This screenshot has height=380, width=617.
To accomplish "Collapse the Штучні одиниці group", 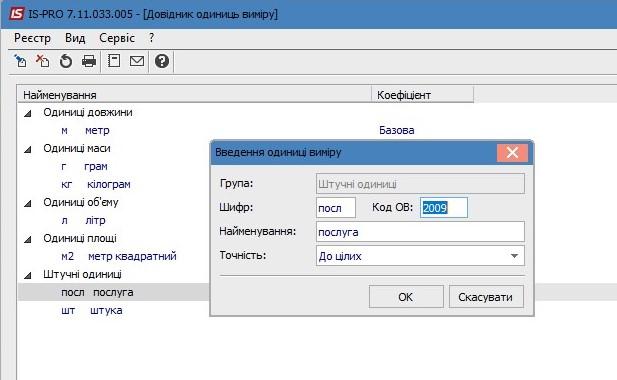I will [x=28, y=275].
